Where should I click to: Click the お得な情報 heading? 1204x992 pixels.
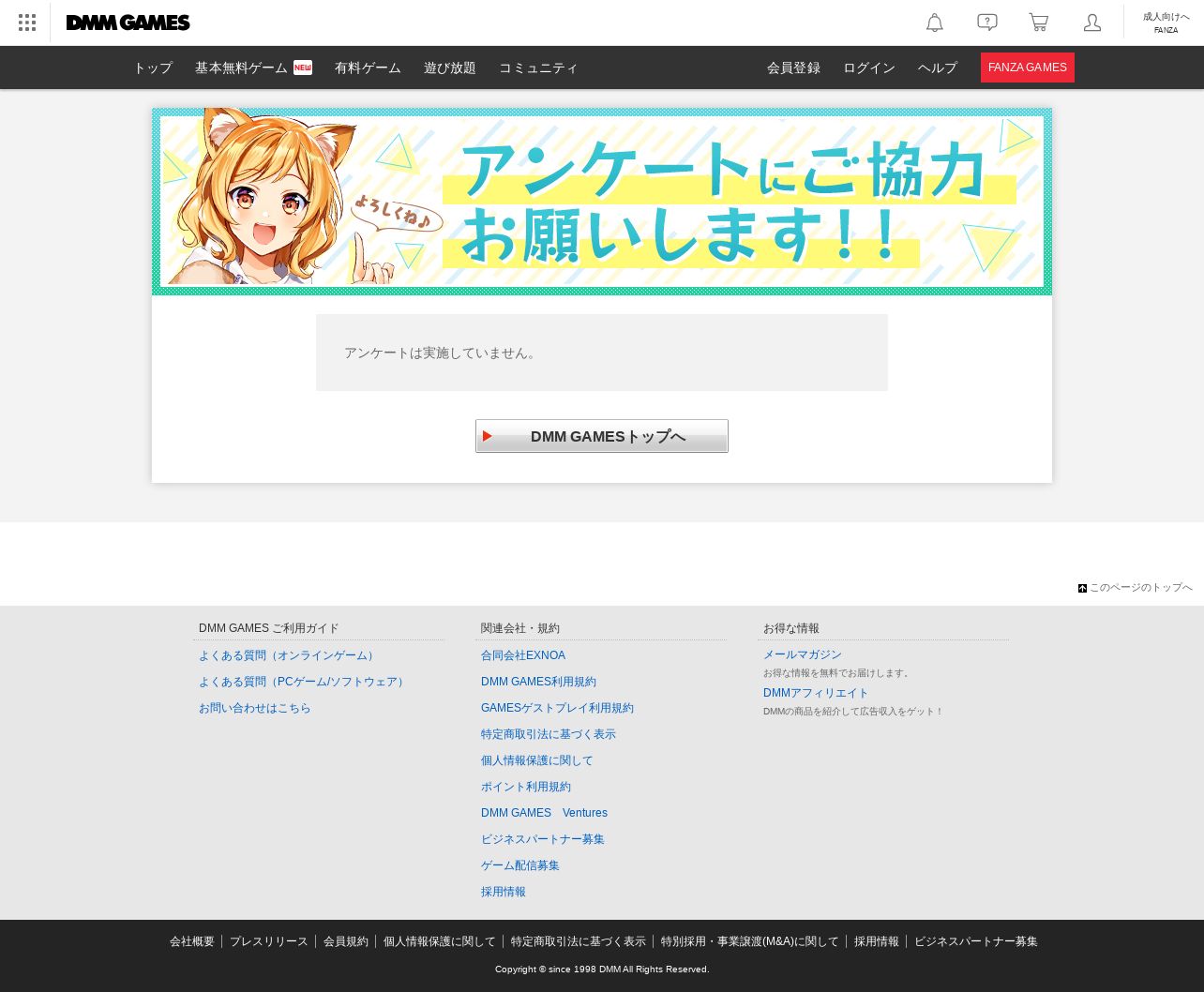(x=791, y=628)
